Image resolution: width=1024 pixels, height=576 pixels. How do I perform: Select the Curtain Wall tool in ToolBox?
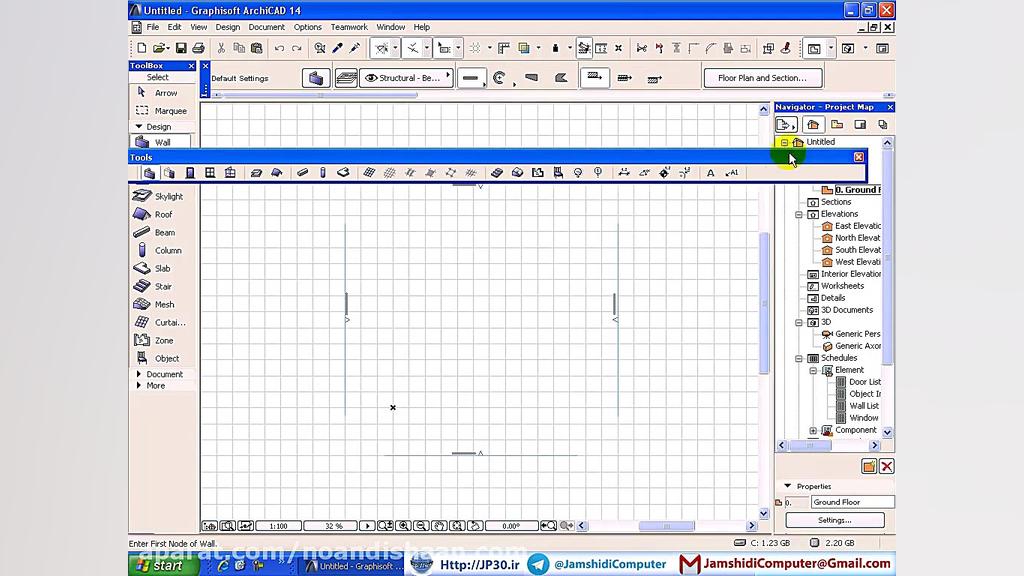(x=159, y=322)
